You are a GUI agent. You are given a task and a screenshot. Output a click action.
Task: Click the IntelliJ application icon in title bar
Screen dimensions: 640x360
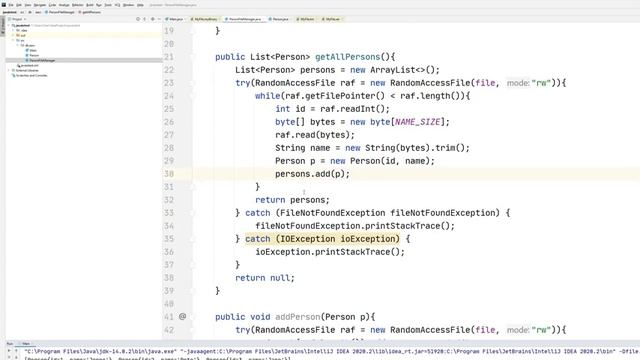coord(4,5)
